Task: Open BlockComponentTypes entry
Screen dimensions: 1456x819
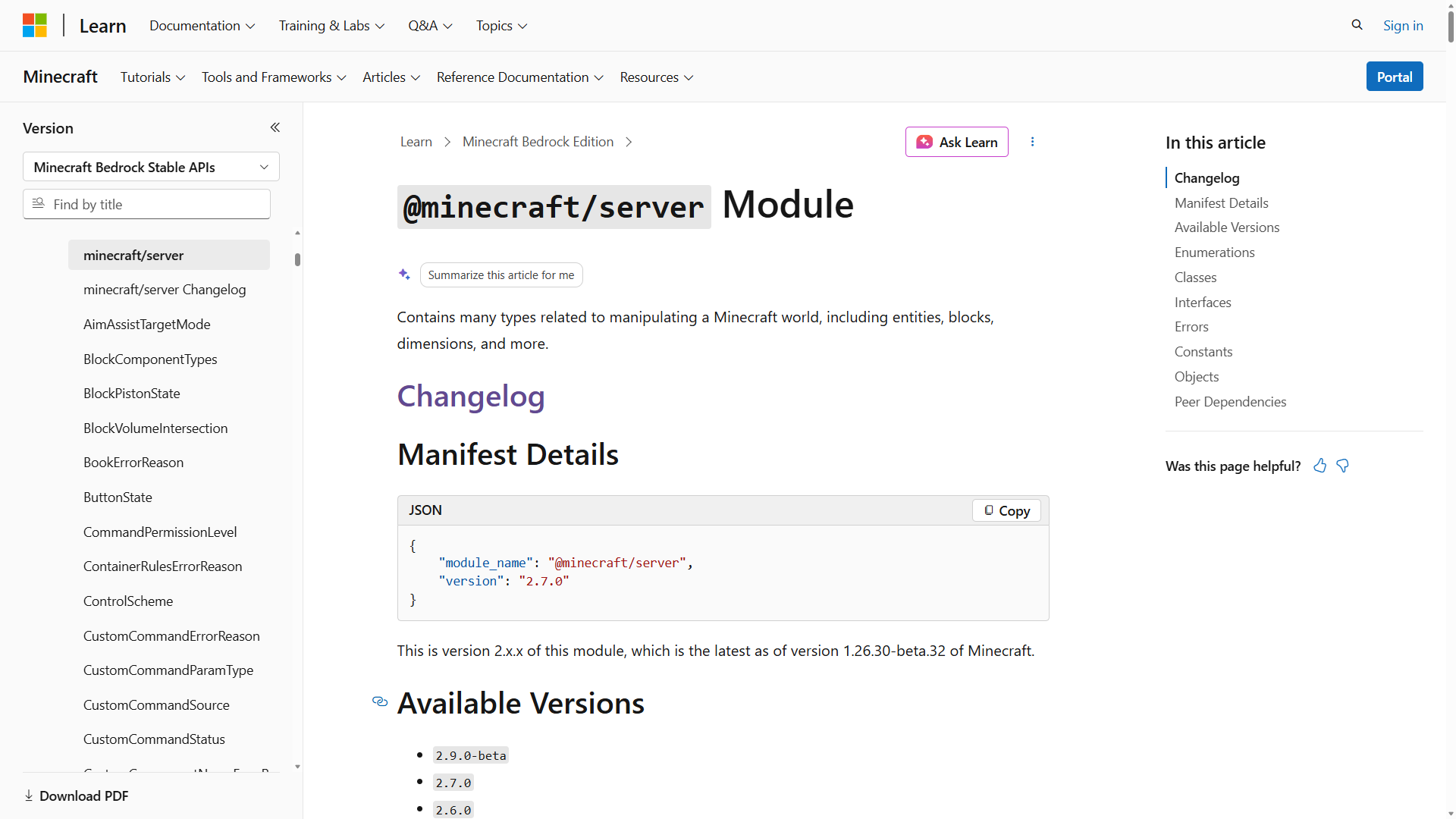Action: point(150,359)
